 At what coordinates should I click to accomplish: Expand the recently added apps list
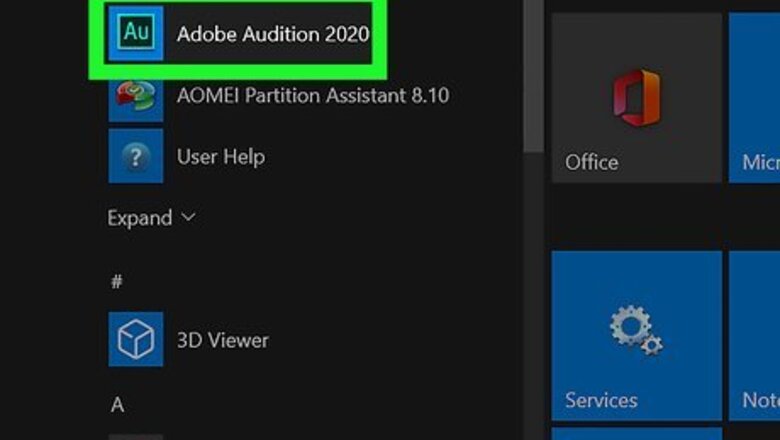click(x=152, y=218)
